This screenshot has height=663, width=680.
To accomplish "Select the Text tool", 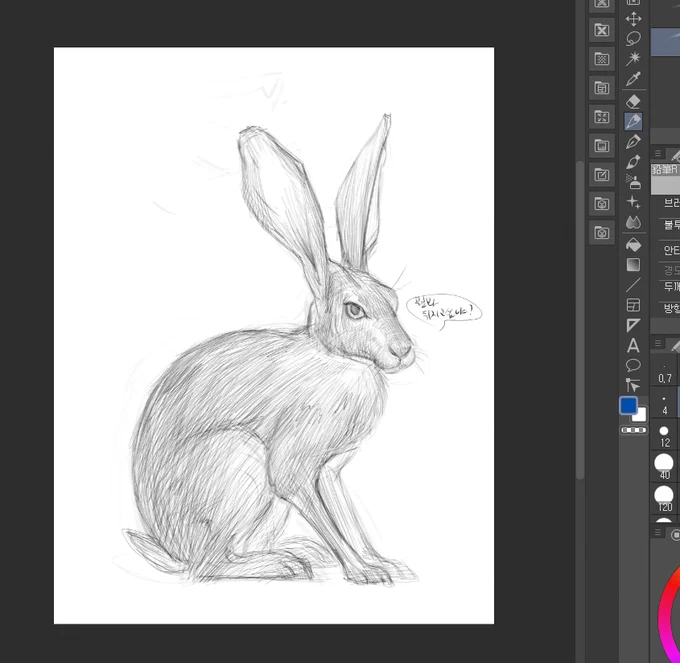I will click(x=633, y=346).
